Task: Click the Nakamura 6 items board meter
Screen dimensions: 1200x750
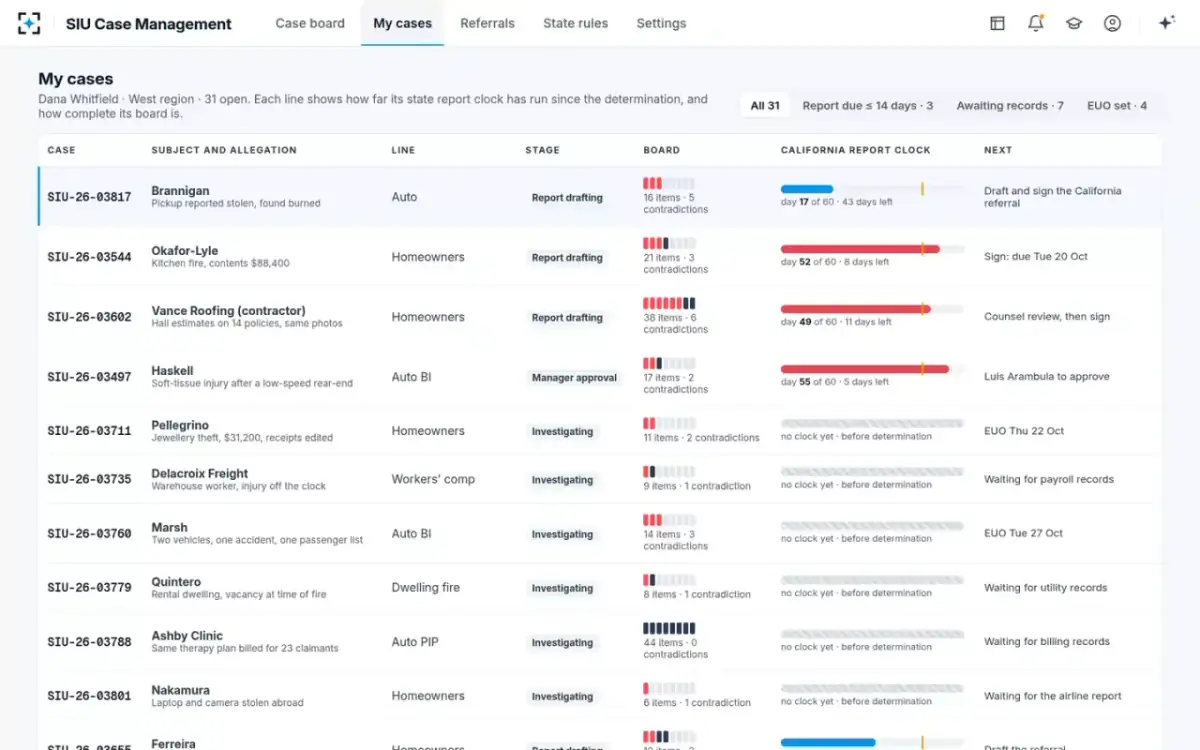Action: click(669, 688)
